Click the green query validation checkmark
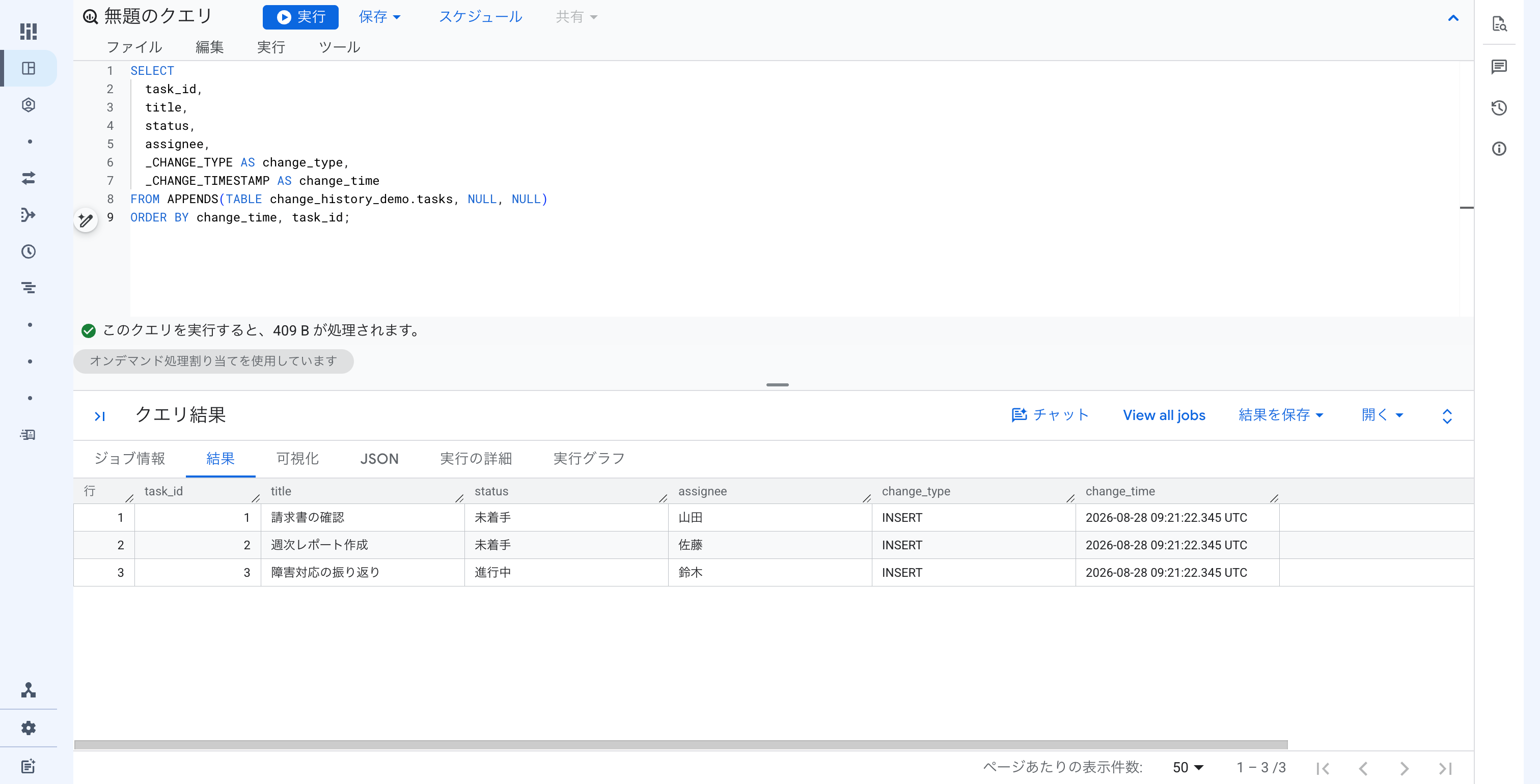This screenshot has width=1540, height=784. pyautogui.click(x=89, y=330)
